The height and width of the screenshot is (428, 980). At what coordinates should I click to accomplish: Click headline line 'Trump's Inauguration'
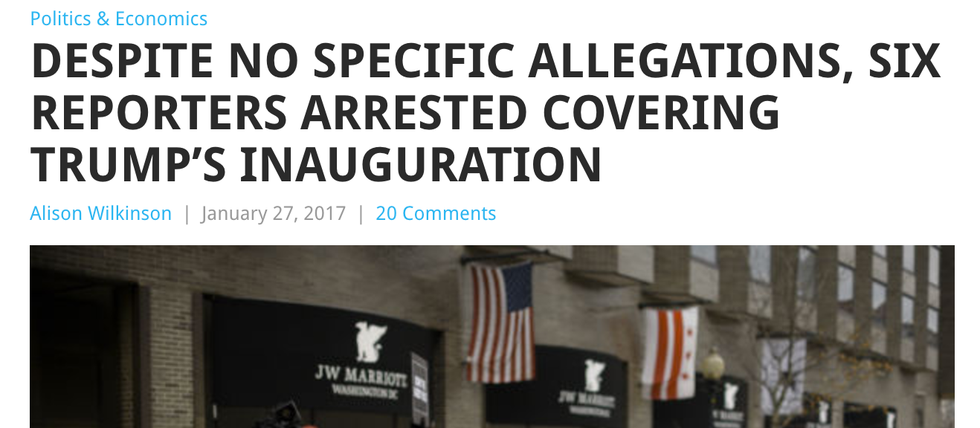(316, 165)
